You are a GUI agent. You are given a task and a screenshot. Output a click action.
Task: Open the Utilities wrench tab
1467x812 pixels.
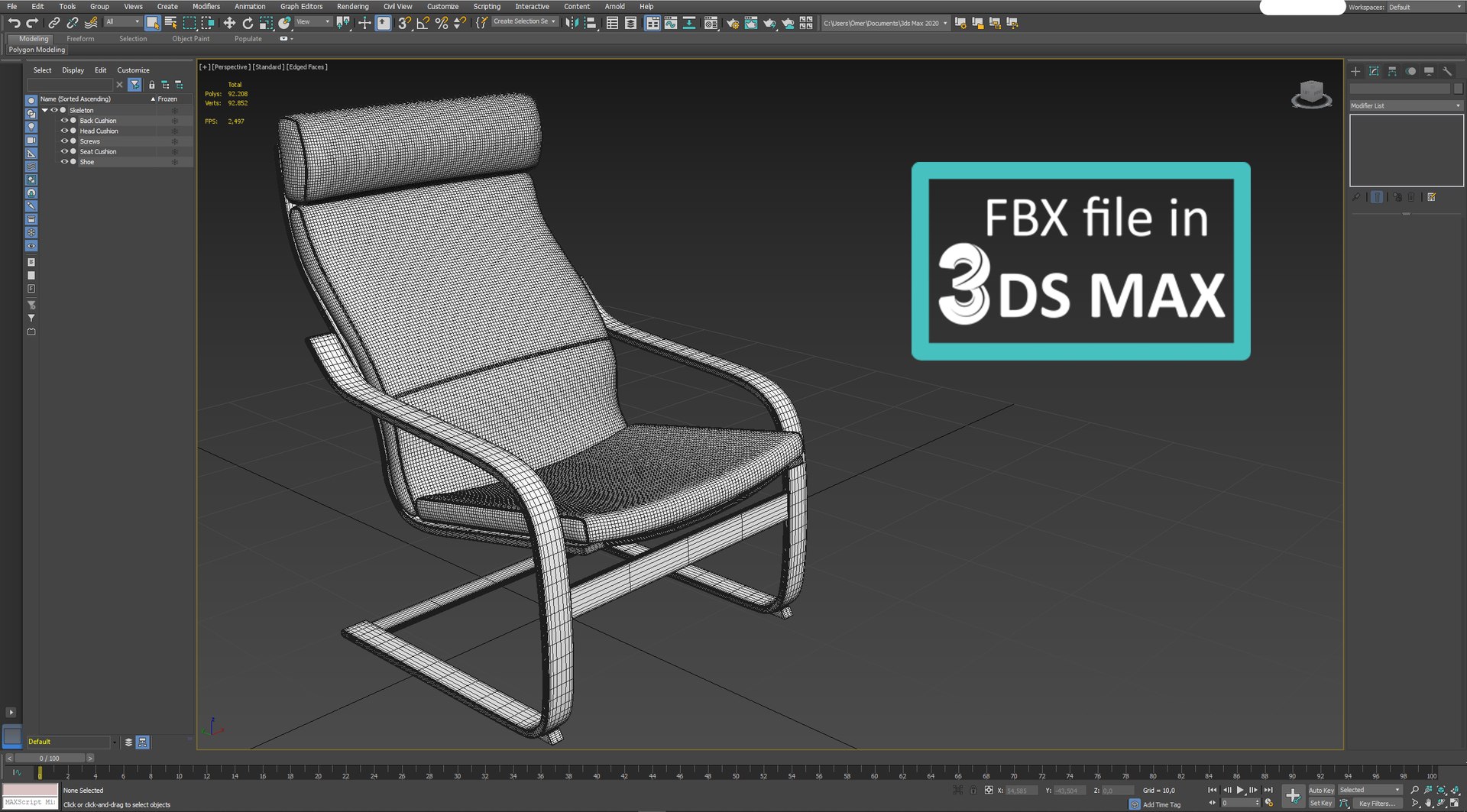pos(1447,71)
